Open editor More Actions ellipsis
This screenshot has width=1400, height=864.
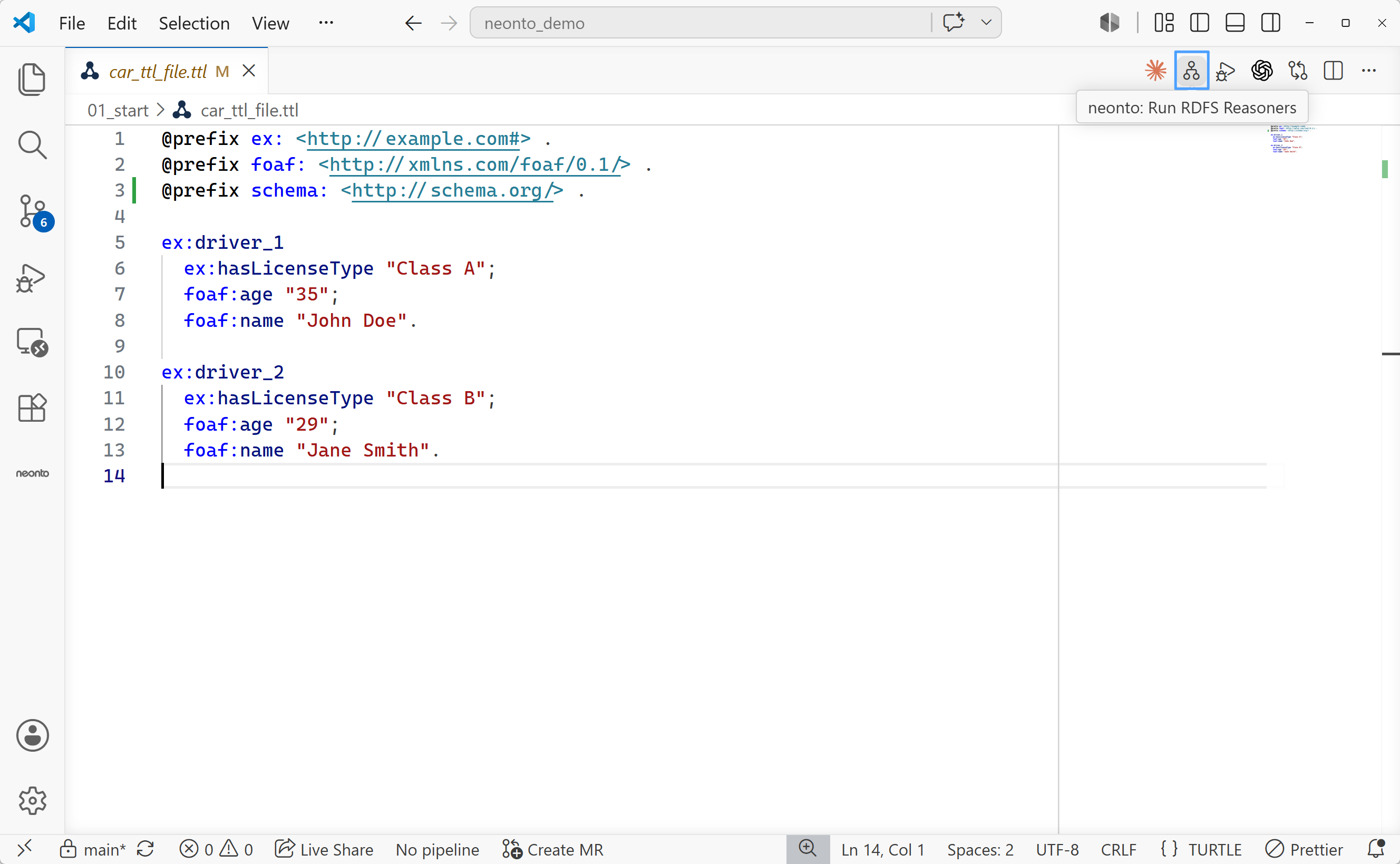(x=1368, y=71)
